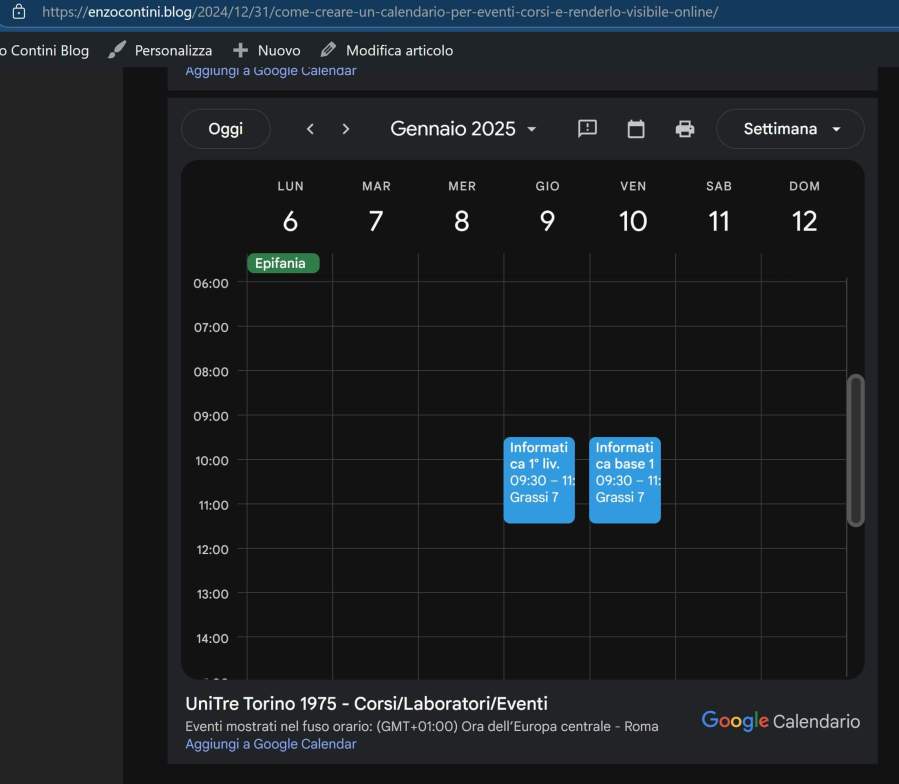
Task: Open Thursday's Informatica 1° liv. event
Action: [x=539, y=480]
